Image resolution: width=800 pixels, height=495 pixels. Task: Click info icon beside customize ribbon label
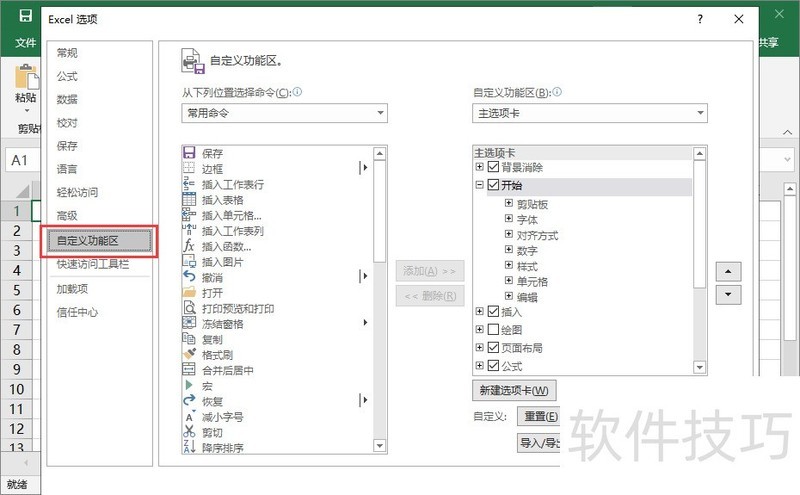[x=557, y=92]
